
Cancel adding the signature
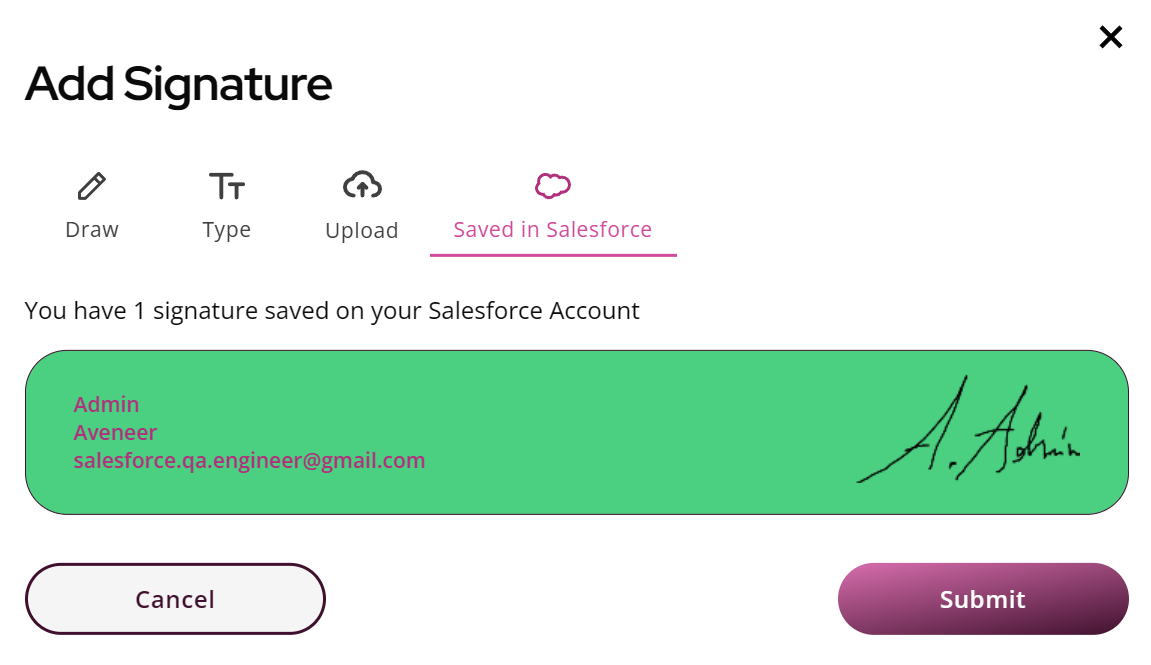175,599
